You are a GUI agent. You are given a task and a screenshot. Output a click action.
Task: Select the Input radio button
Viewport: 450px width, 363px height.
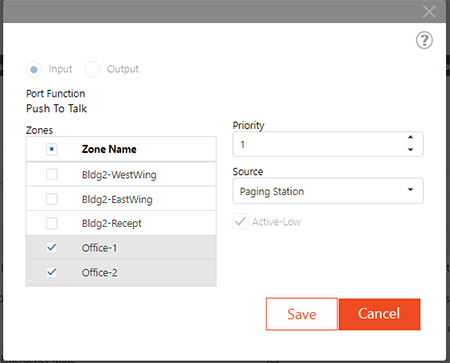point(34,69)
